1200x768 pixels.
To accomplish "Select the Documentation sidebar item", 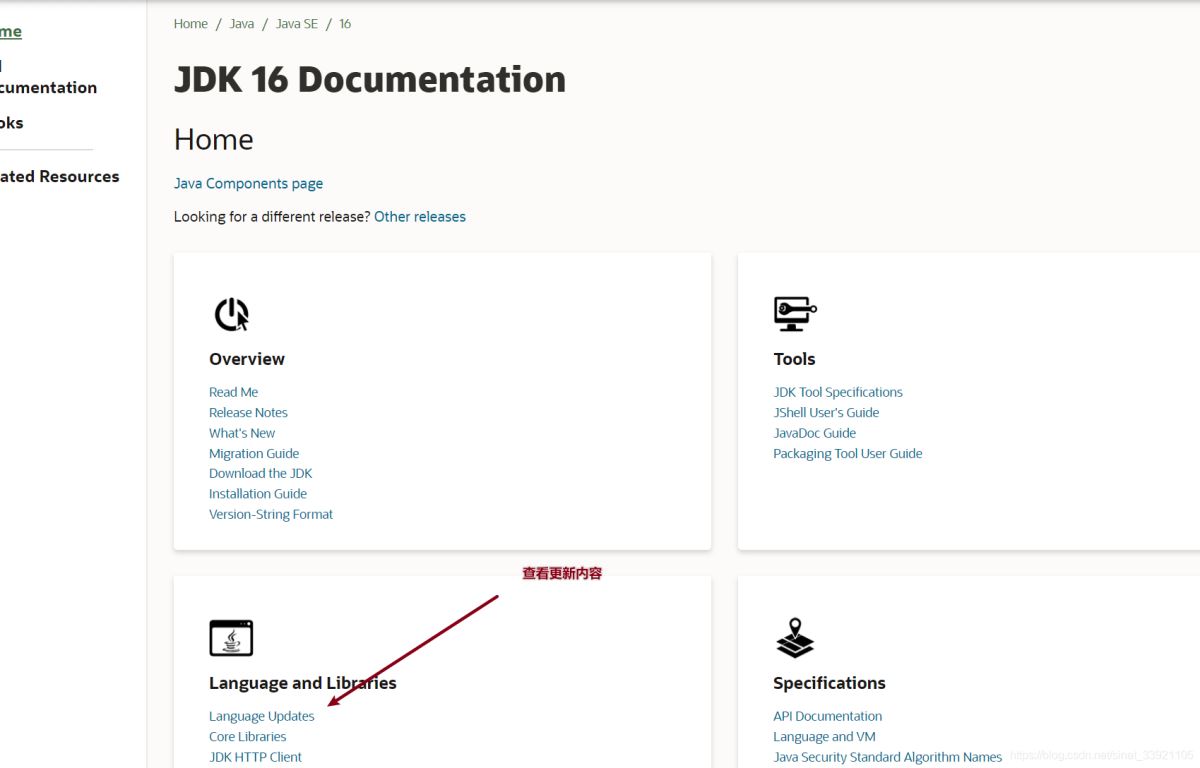I will [x=48, y=77].
